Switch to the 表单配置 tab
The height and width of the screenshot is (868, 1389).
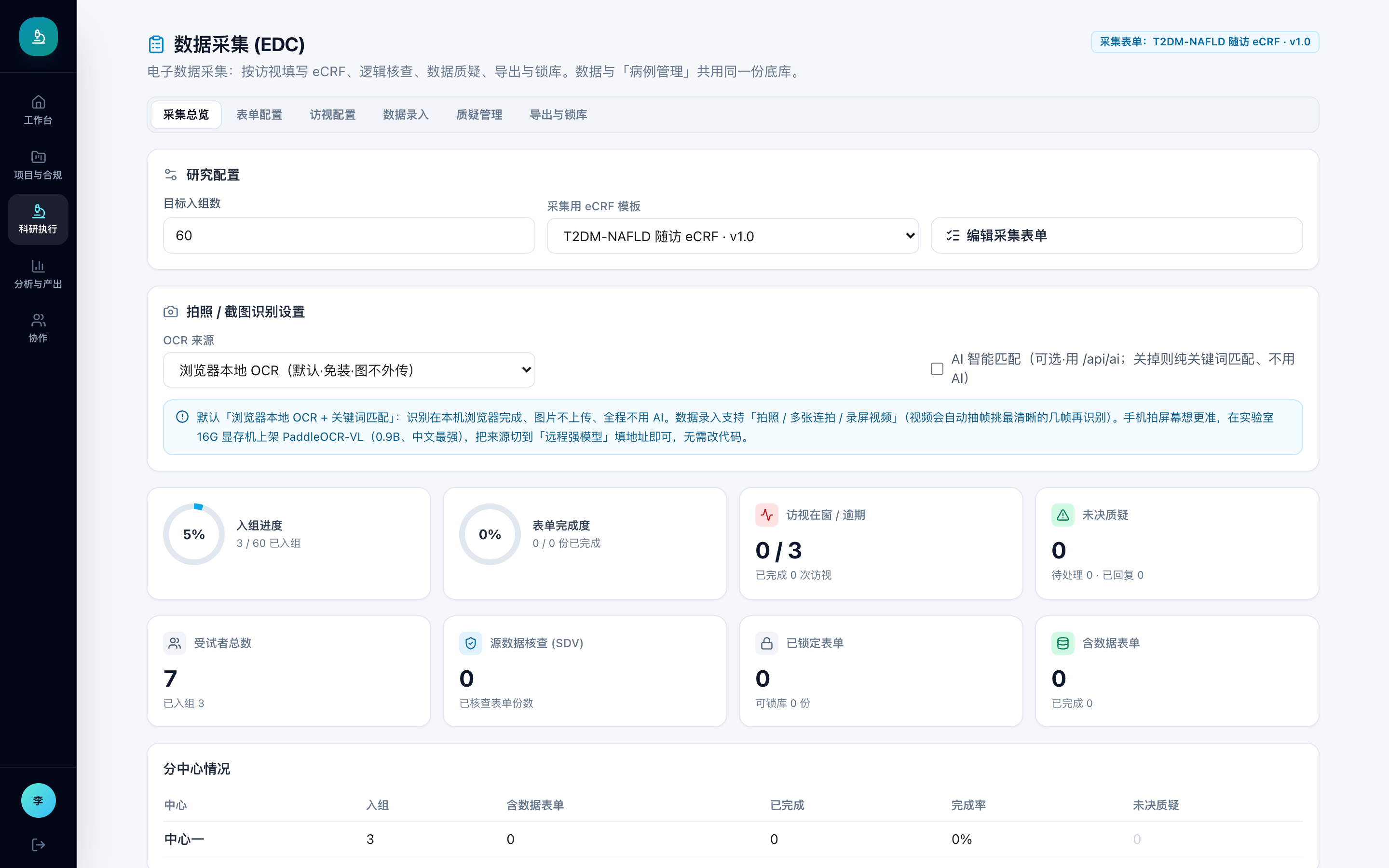pos(259,115)
